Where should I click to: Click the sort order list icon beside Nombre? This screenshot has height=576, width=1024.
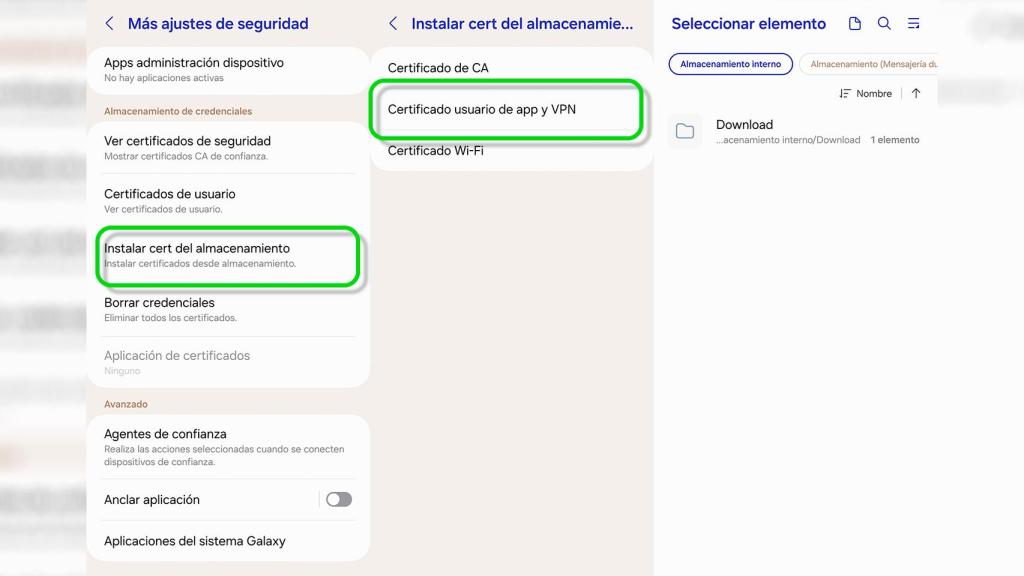[x=846, y=93]
